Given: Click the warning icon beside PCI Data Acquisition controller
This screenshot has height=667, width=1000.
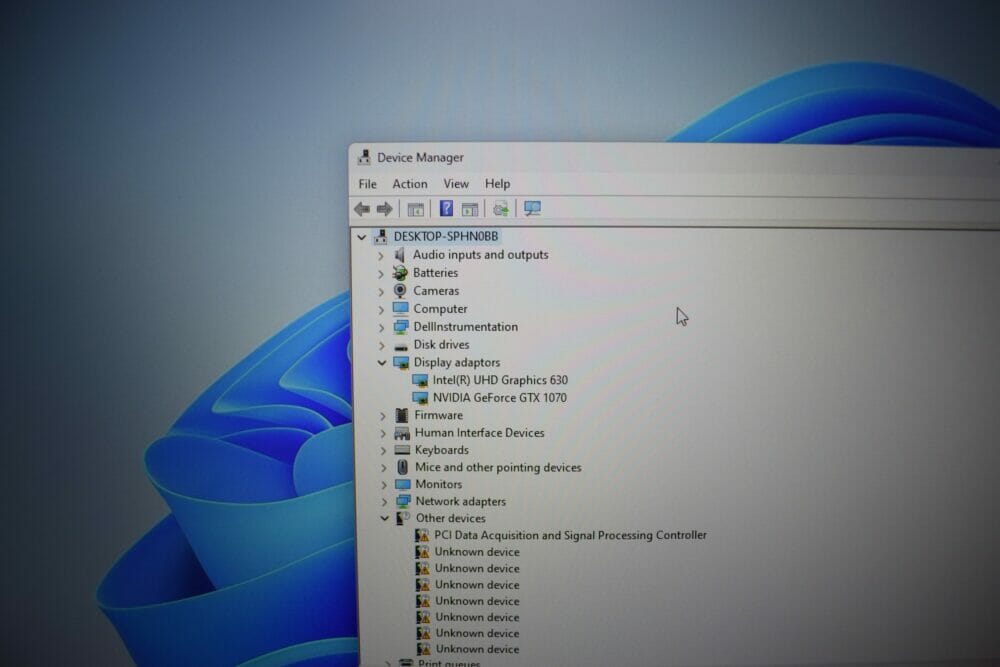Looking at the screenshot, I should [422, 535].
